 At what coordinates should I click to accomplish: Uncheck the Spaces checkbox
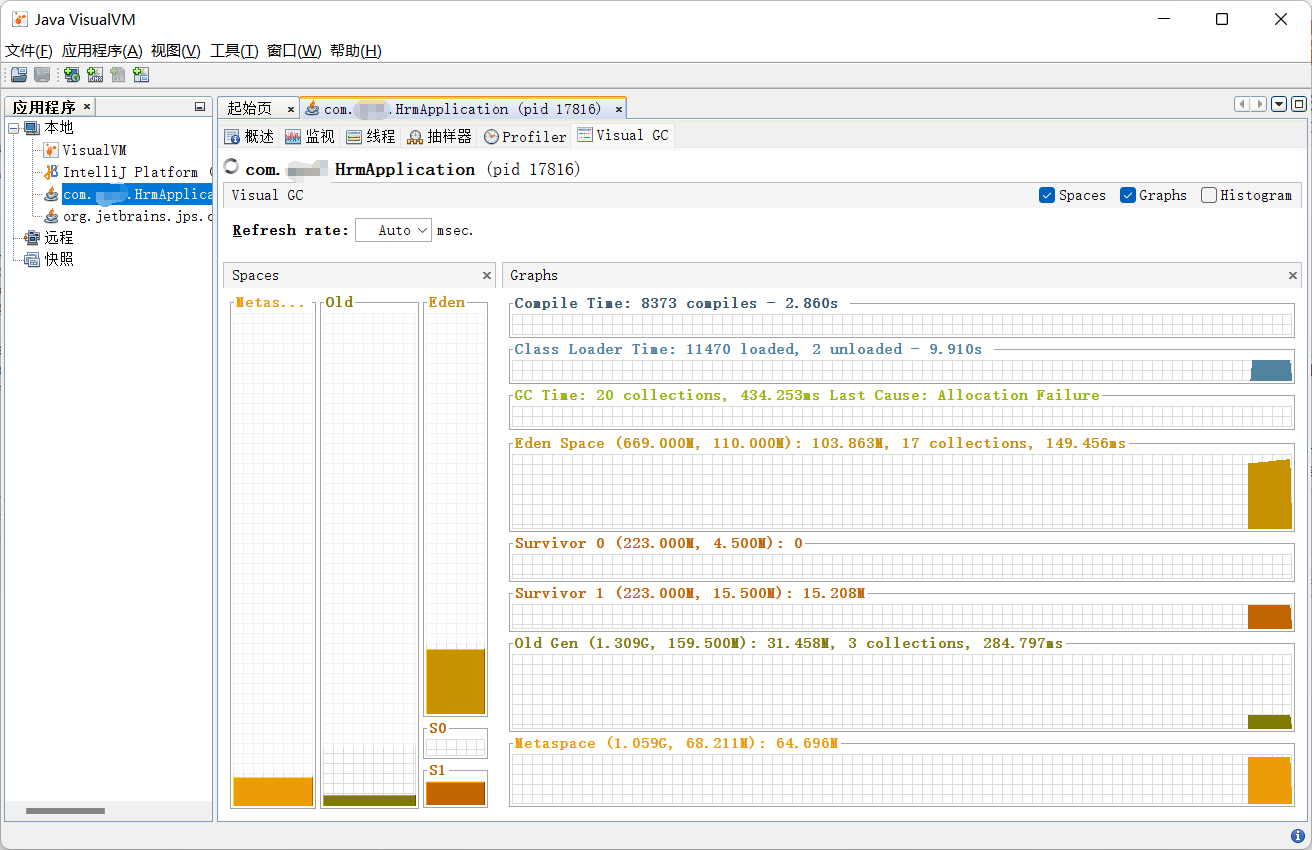coord(1047,195)
